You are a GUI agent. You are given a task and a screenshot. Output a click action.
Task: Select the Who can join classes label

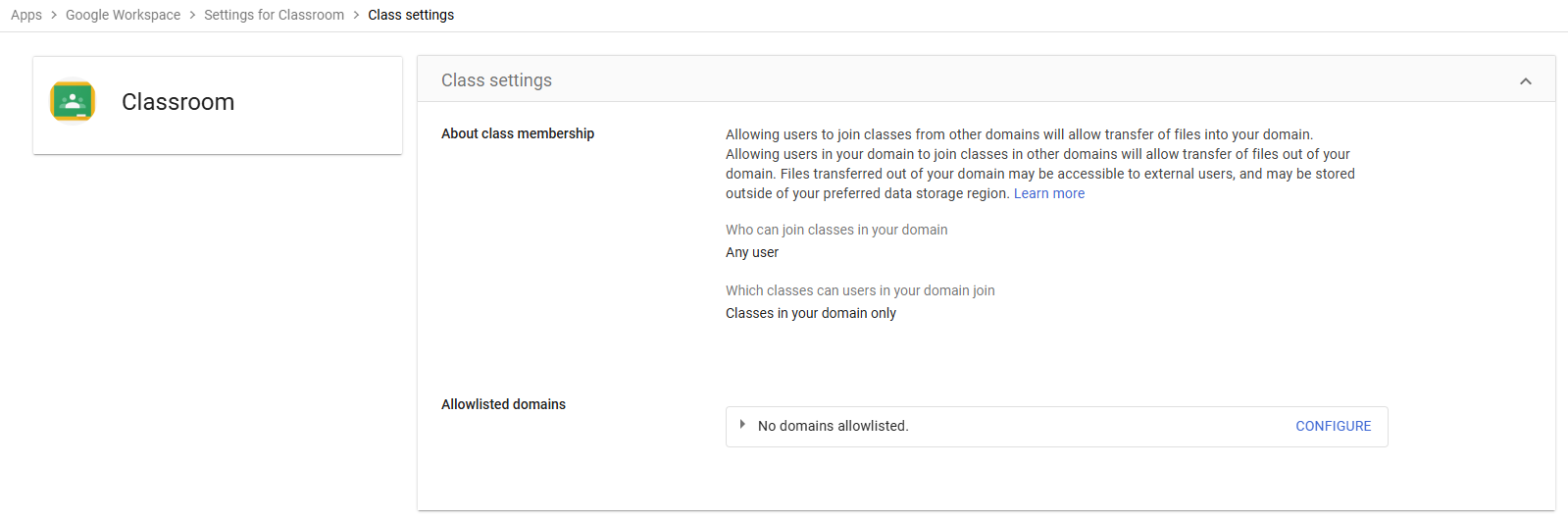(x=836, y=230)
